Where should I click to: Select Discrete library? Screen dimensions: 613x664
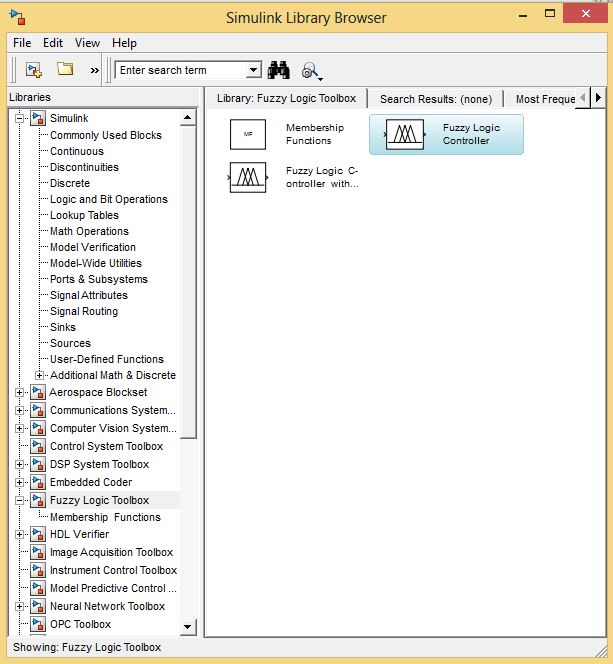coord(70,183)
